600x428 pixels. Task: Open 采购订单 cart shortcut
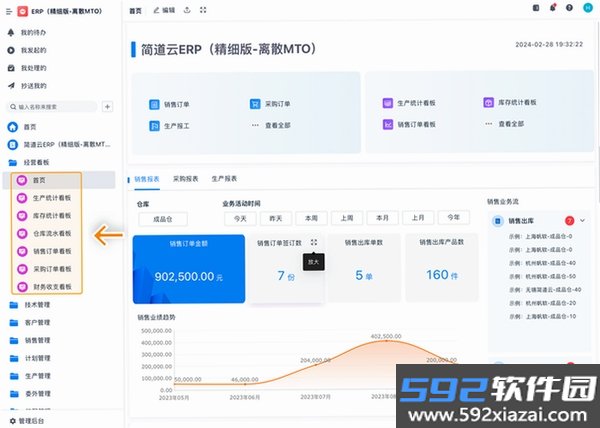tap(270, 104)
